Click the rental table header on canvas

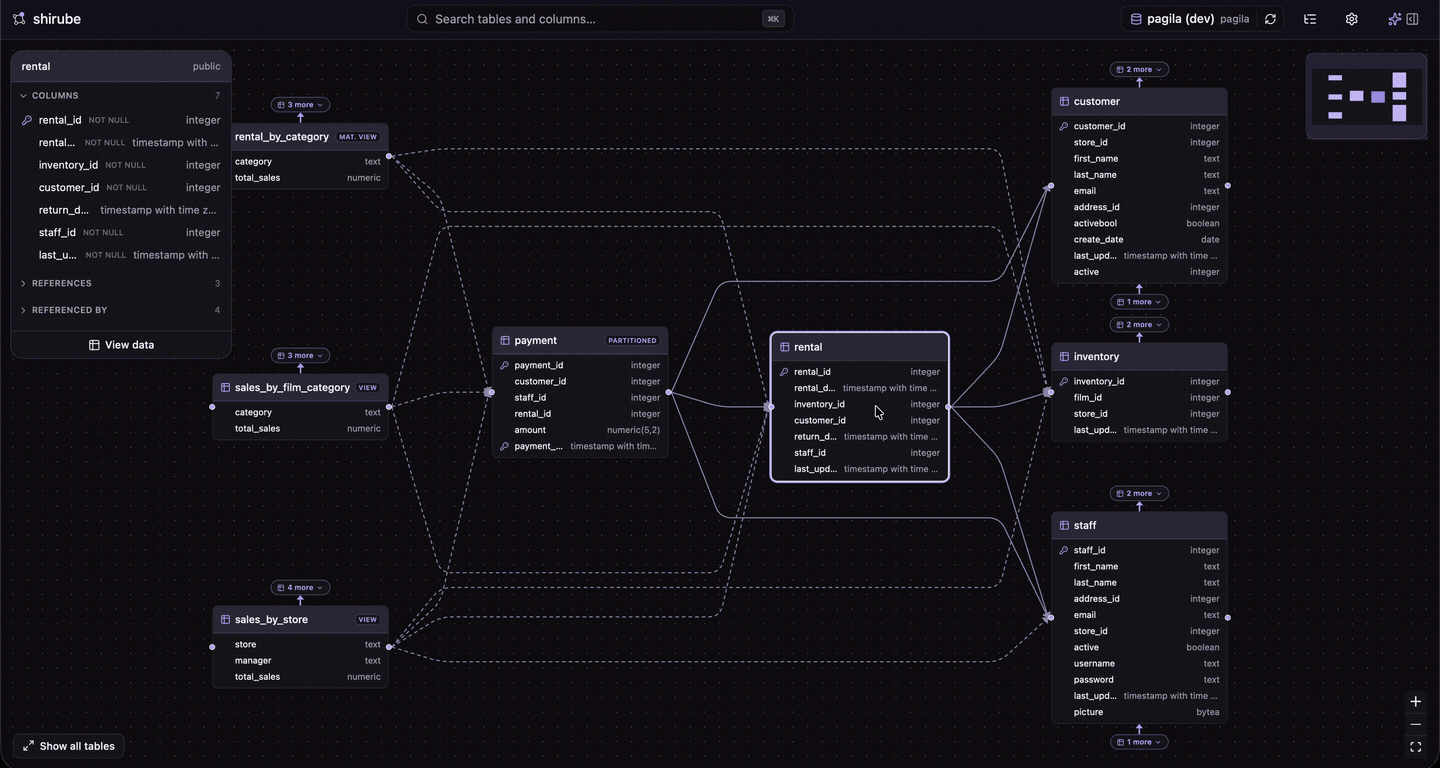pos(859,347)
